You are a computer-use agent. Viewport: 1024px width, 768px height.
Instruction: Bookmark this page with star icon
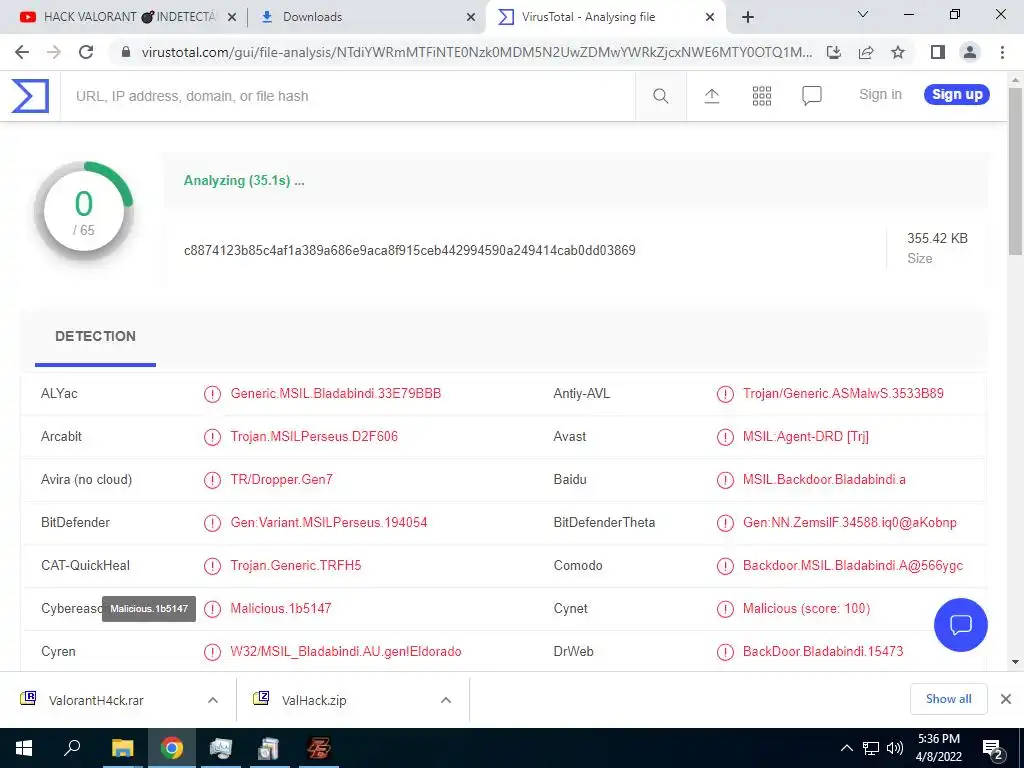tap(898, 52)
